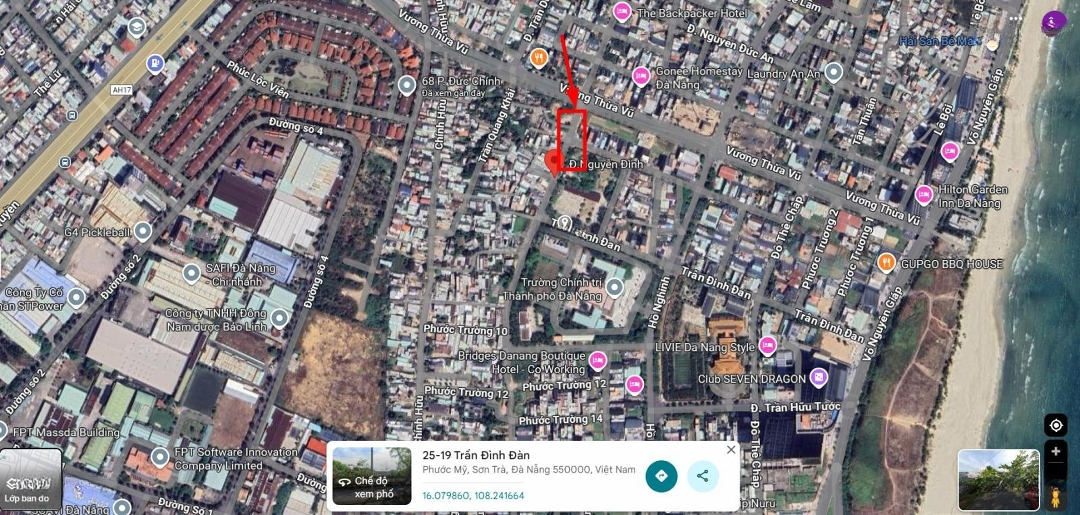Click Trường Chính trị Thành phố Đà Nẵng marker
This screenshot has width=1080, height=515.
[x=614, y=288]
